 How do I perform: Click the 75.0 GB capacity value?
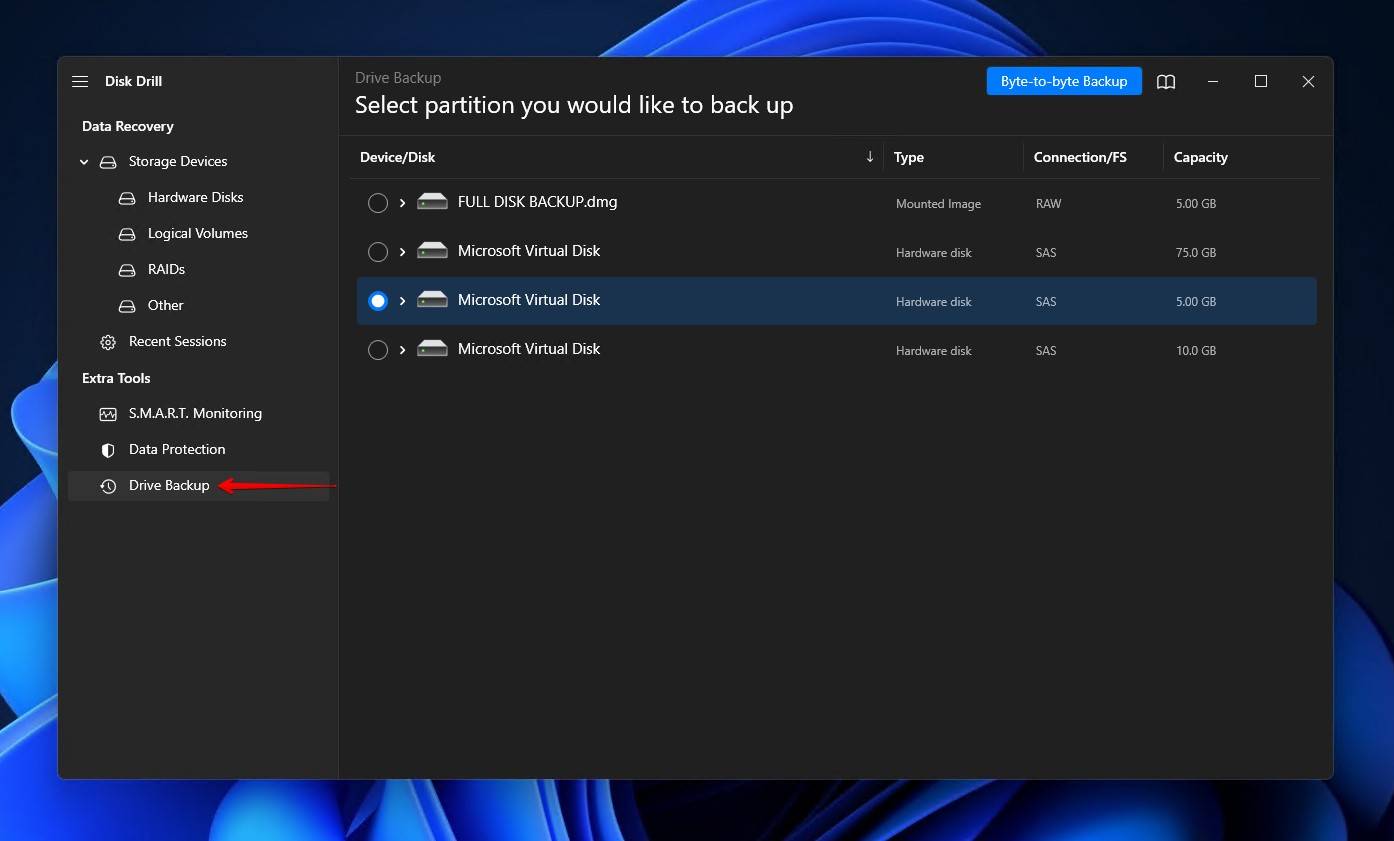(1196, 253)
